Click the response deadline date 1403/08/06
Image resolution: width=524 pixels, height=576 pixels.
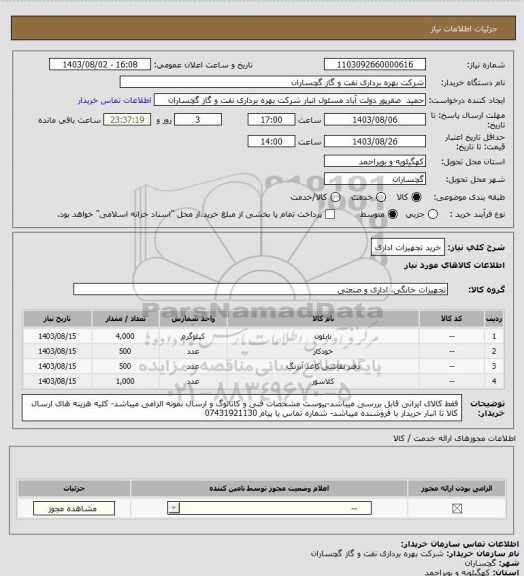pyautogui.click(x=375, y=120)
